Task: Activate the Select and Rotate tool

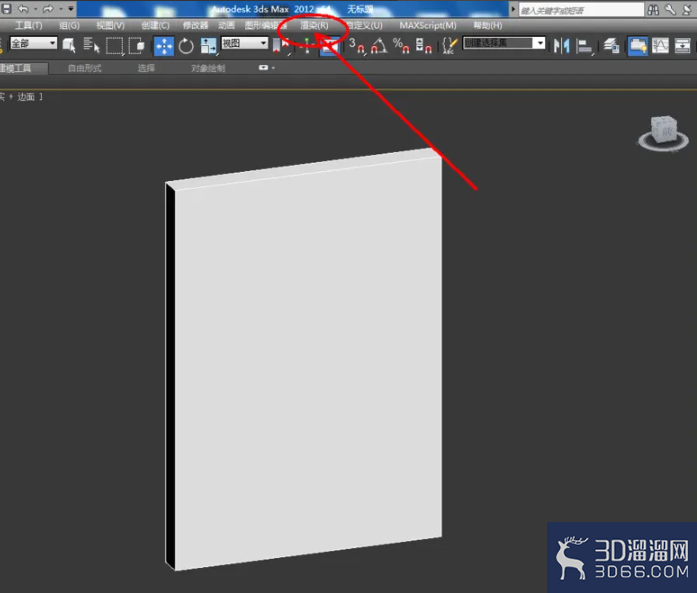Action: tap(186, 46)
